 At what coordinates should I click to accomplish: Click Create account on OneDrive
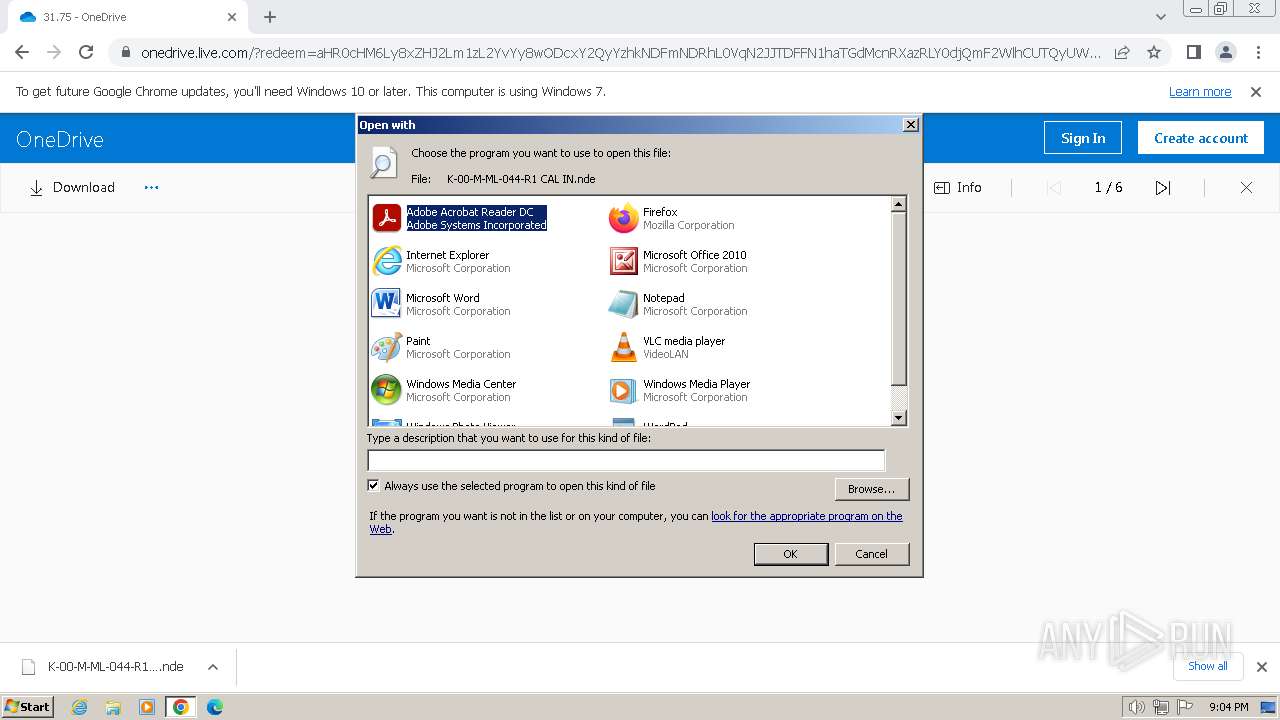click(1201, 138)
